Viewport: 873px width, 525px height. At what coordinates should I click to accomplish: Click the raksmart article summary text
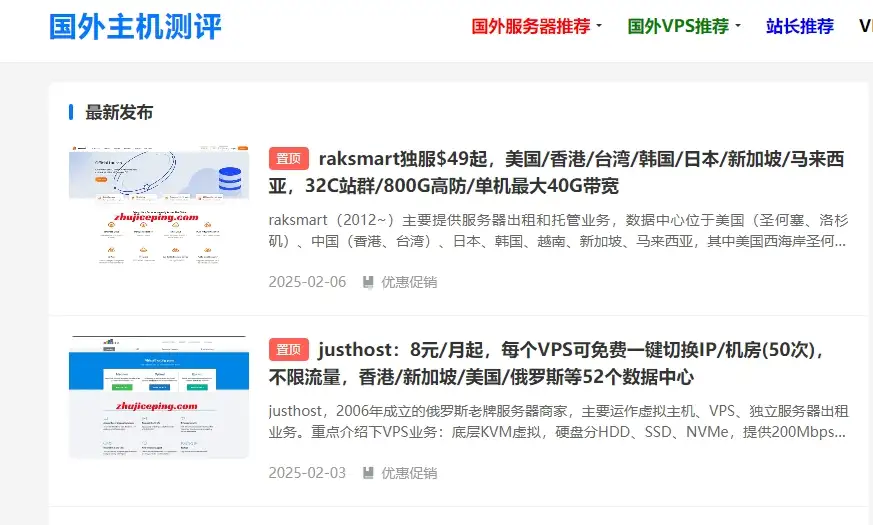pos(558,230)
